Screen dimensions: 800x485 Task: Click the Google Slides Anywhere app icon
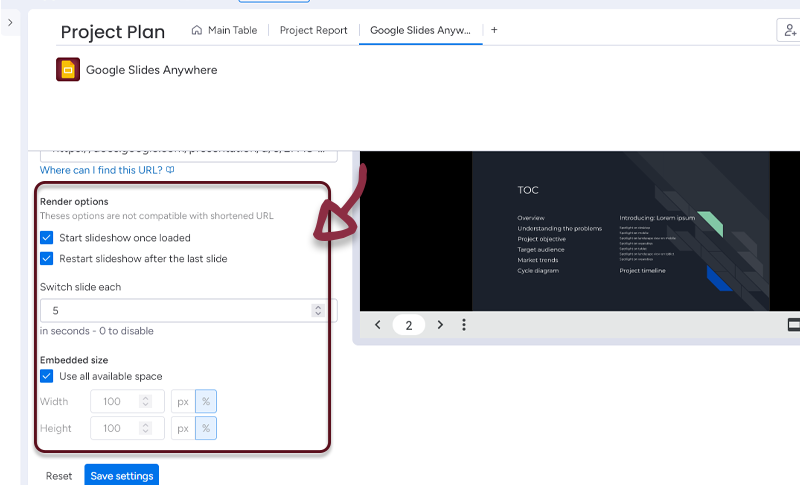[68, 70]
